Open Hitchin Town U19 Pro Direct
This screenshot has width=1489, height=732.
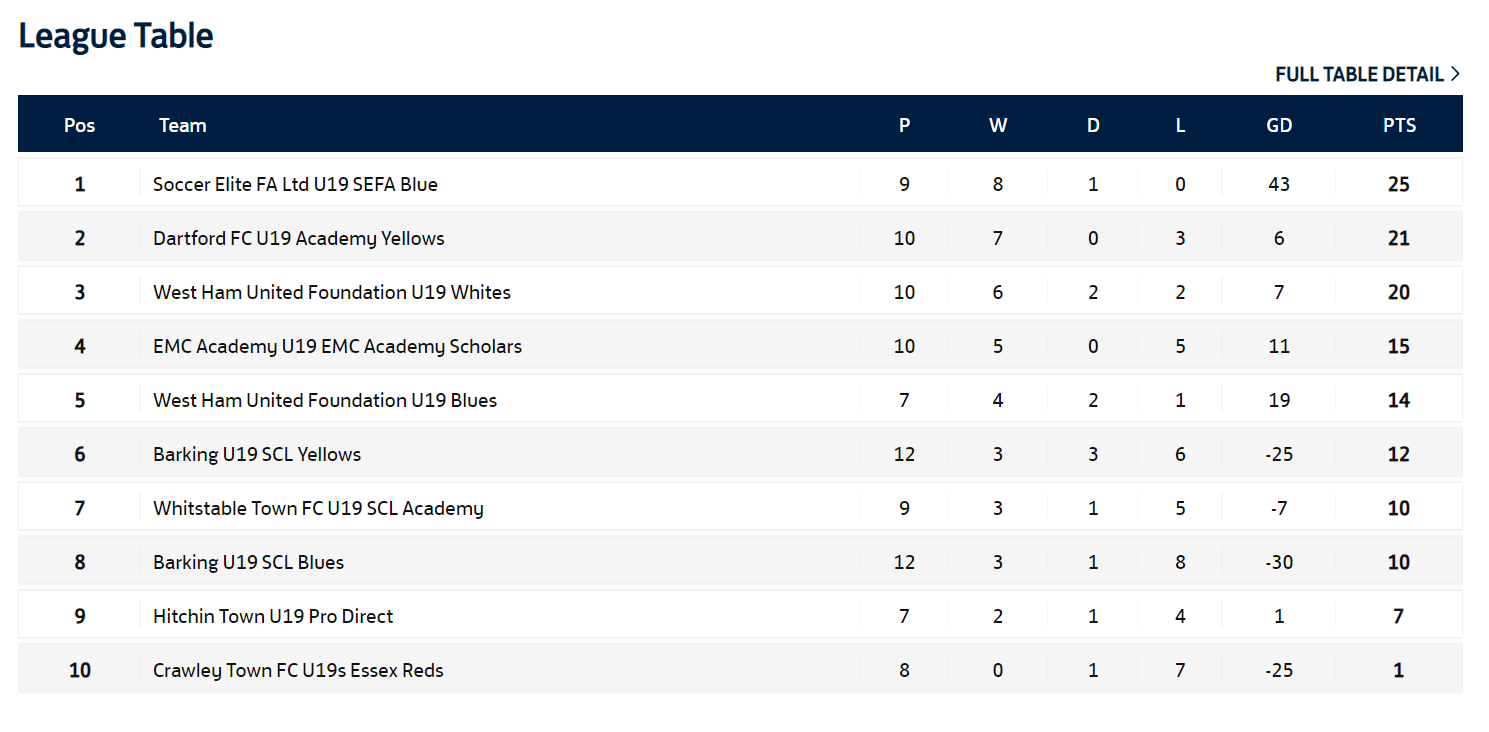click(272, 616)
